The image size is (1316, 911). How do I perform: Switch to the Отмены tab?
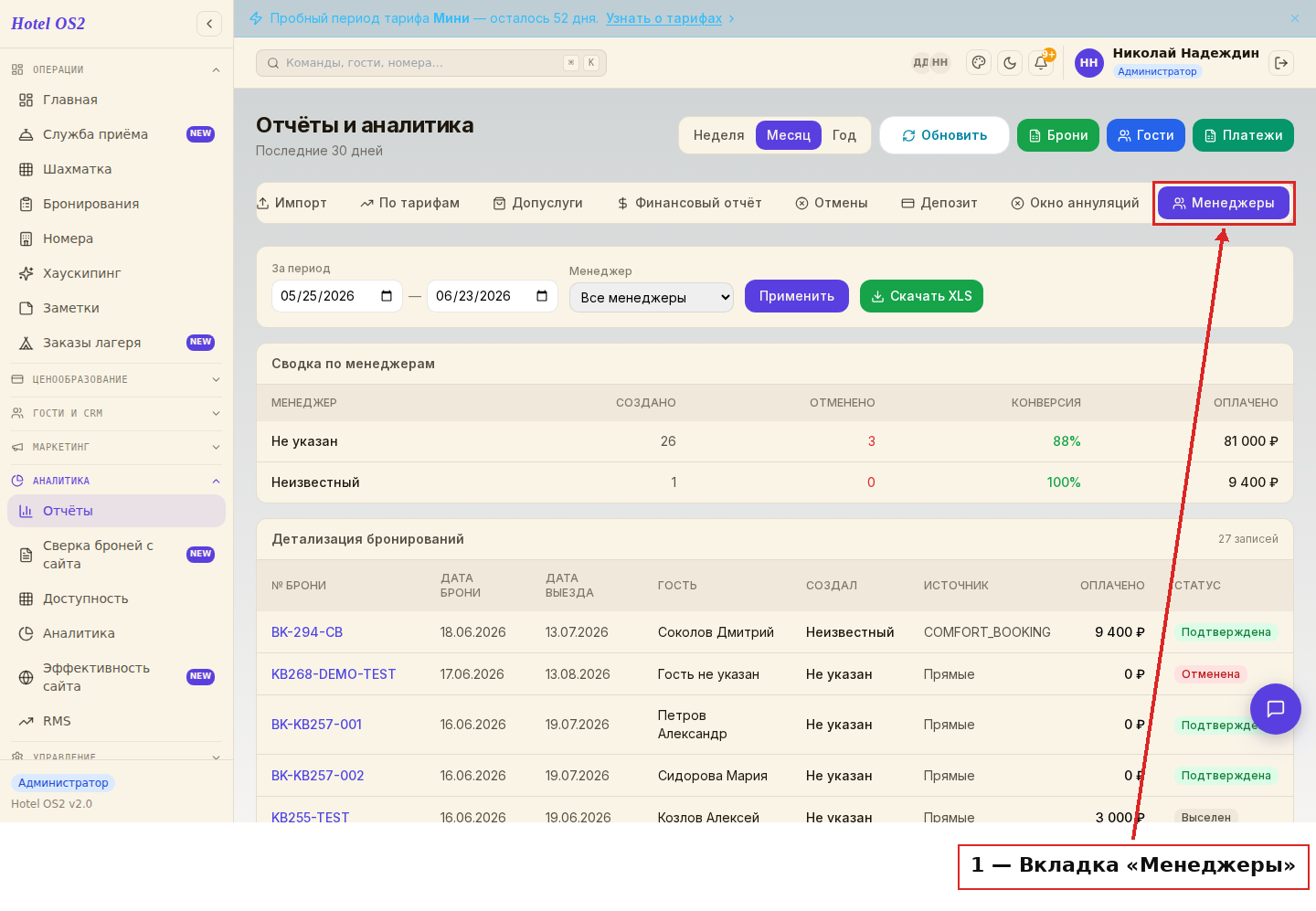832,203
